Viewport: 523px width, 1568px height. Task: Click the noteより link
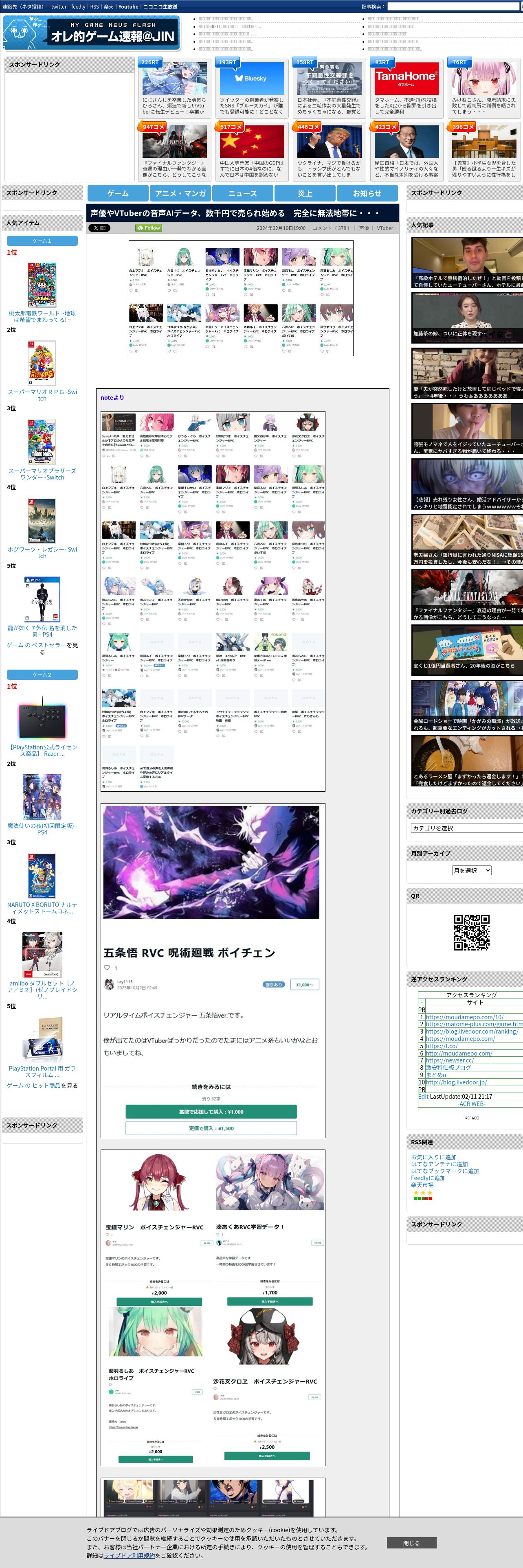pos(112,397)
